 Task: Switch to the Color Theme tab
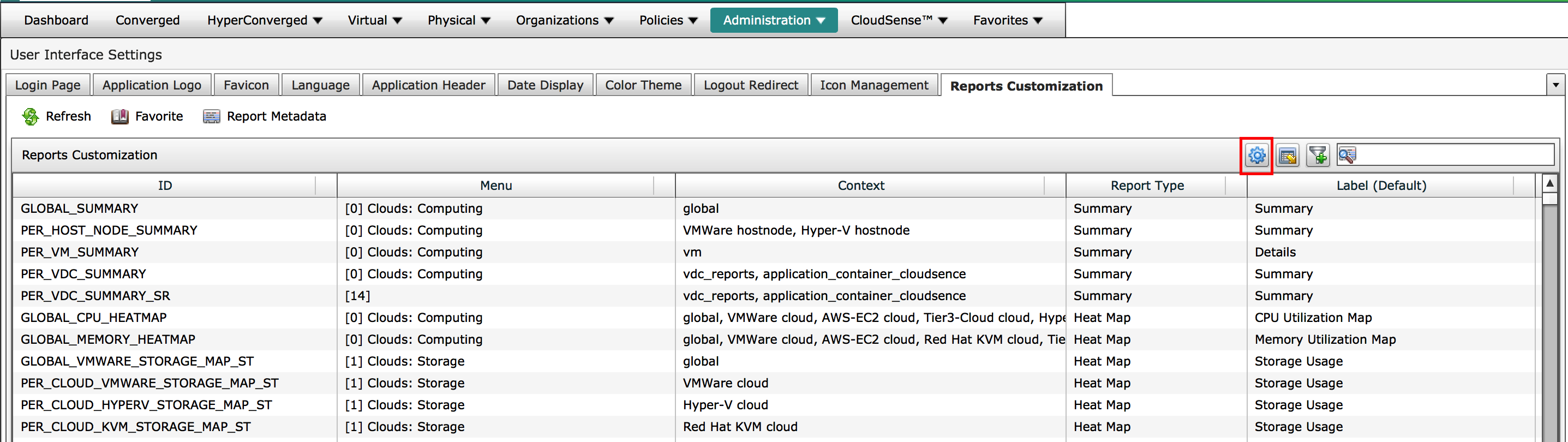643,85
